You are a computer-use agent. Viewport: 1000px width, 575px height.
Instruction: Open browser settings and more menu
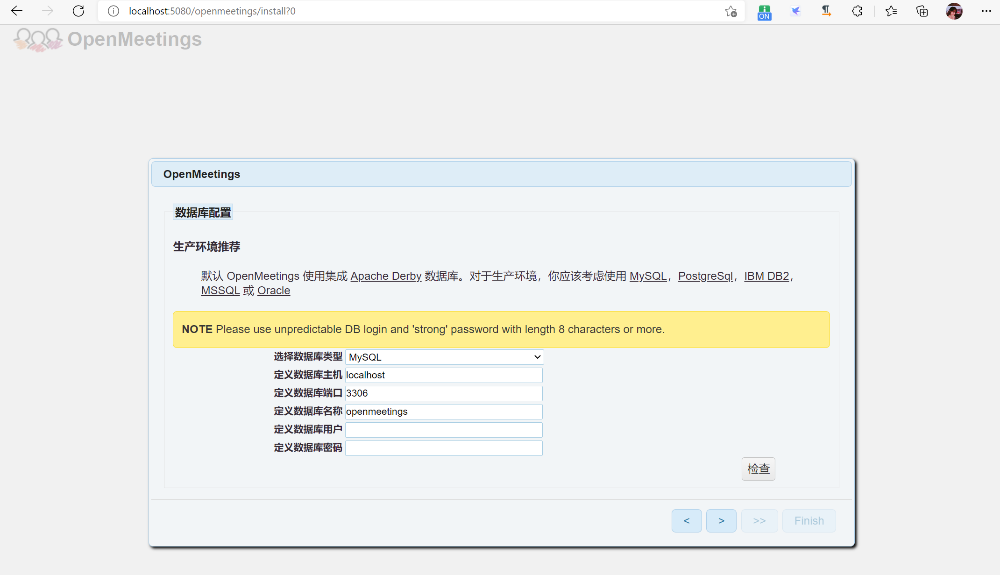click(x=986, y=11)
